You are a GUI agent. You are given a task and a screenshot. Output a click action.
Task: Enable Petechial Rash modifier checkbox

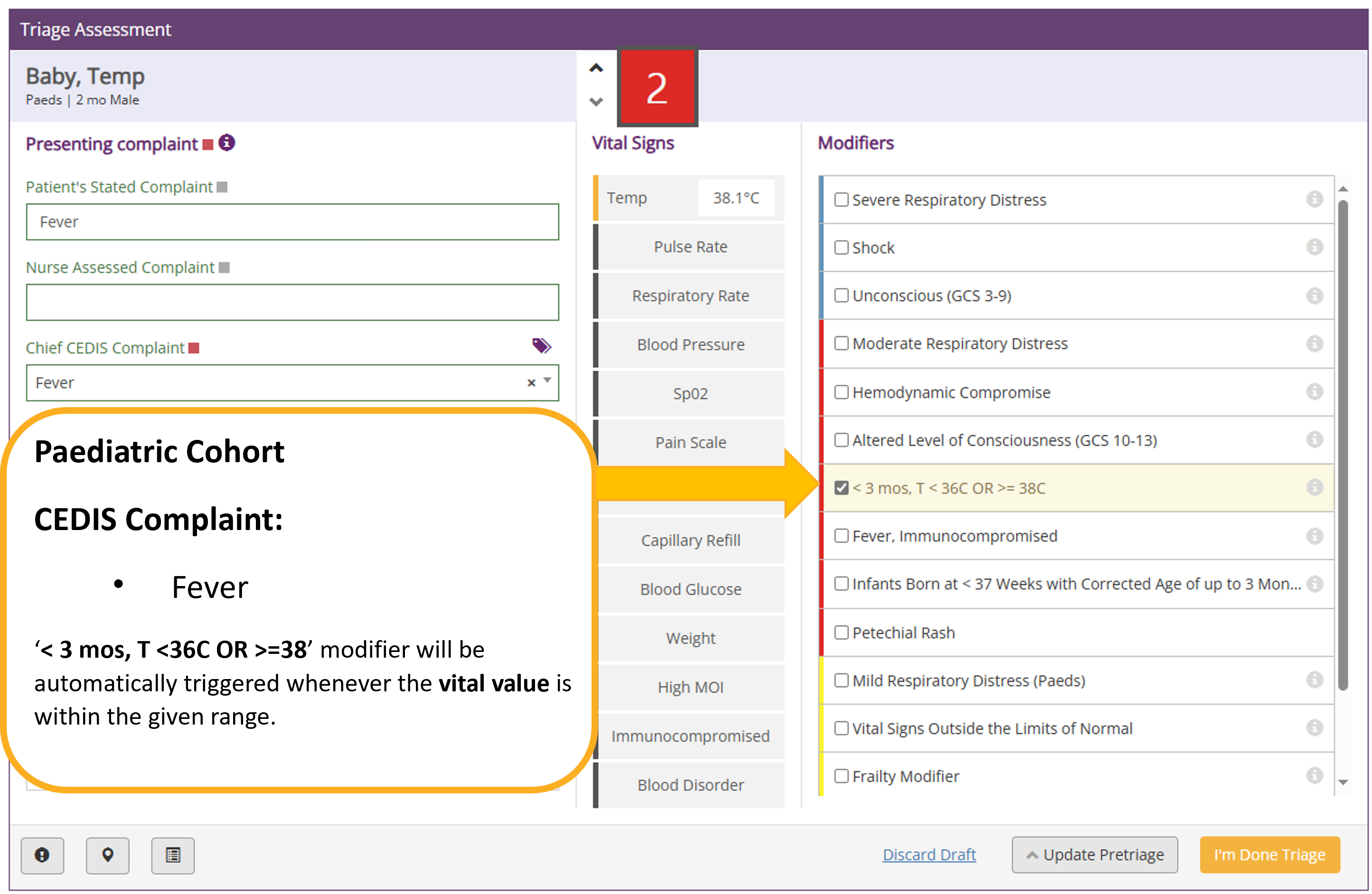841,633
